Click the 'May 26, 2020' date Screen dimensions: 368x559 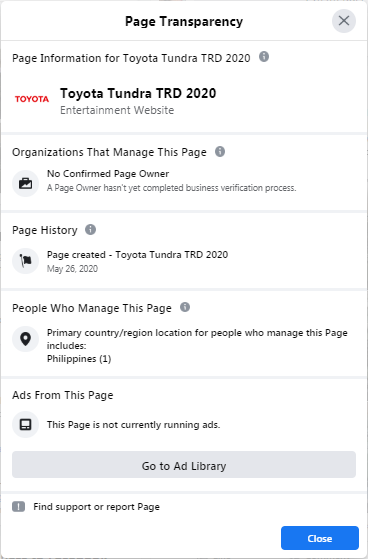pyautogui.click(x=72, y=268)
